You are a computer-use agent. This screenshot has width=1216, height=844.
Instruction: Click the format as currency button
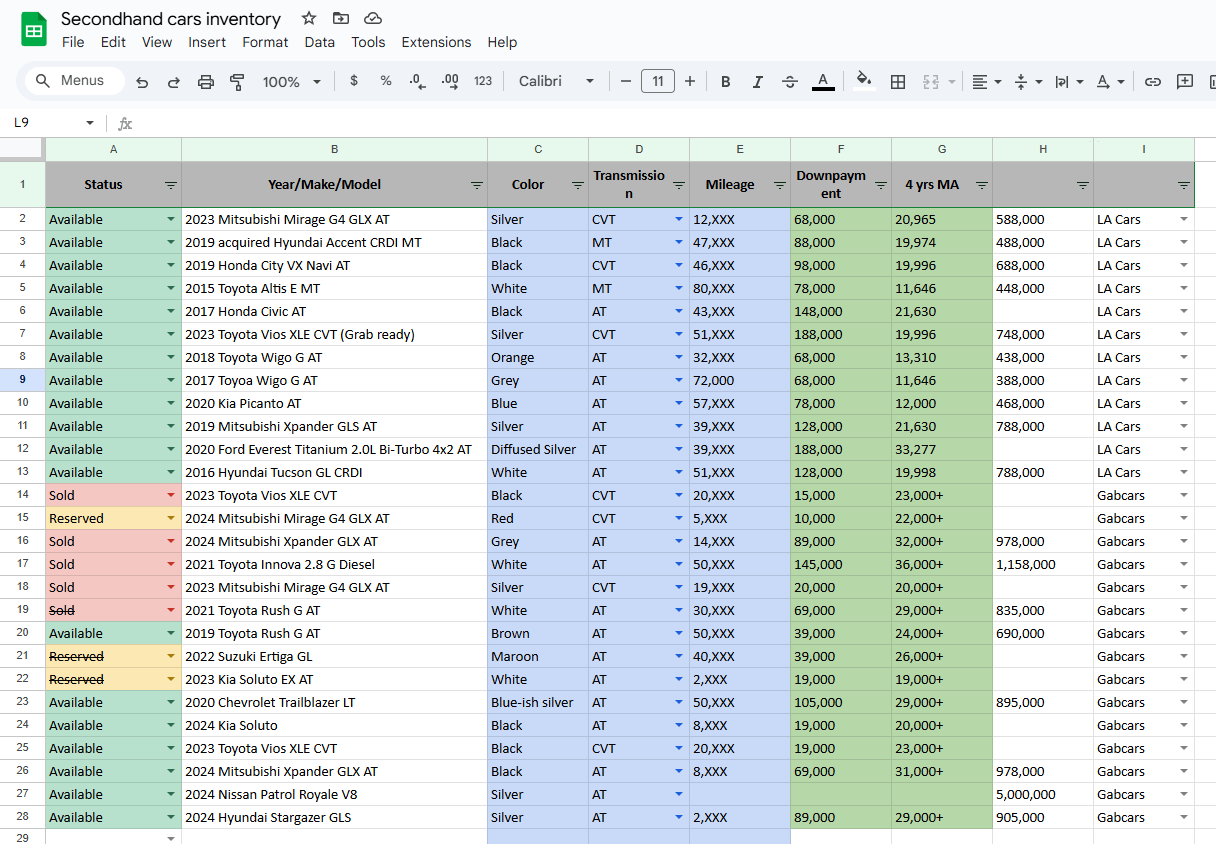coord(354,82)
